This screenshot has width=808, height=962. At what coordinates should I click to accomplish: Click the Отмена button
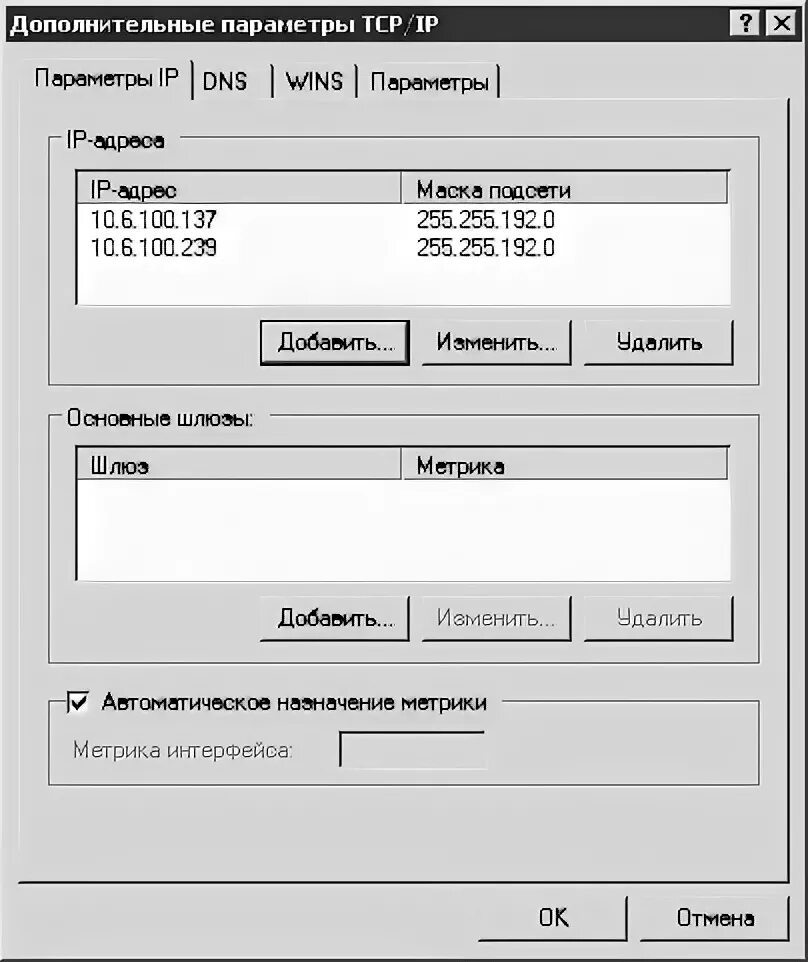[715, 918]
